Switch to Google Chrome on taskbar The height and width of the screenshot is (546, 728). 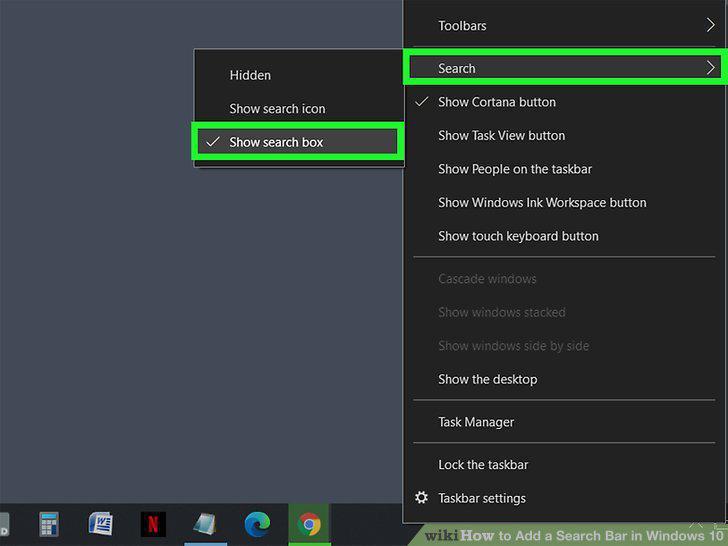(309, 525)
